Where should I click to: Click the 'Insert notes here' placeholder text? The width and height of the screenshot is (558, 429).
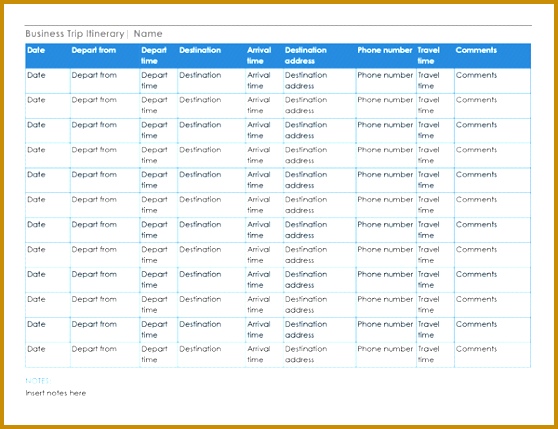(56, 393)
